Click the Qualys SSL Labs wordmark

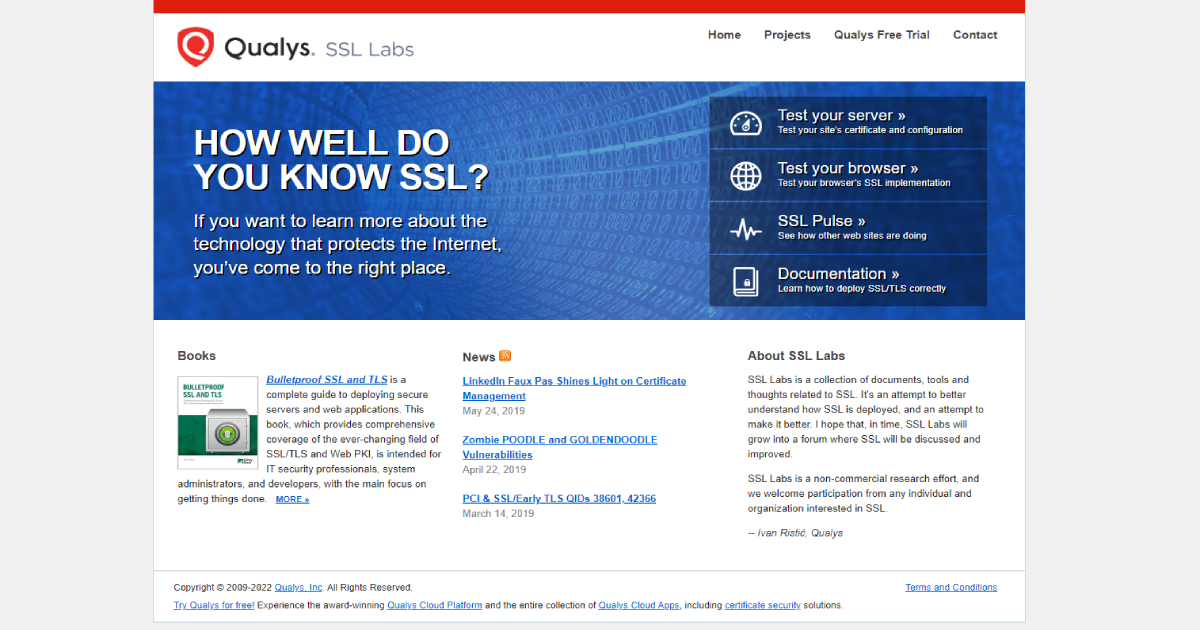(x=319, y=48)
